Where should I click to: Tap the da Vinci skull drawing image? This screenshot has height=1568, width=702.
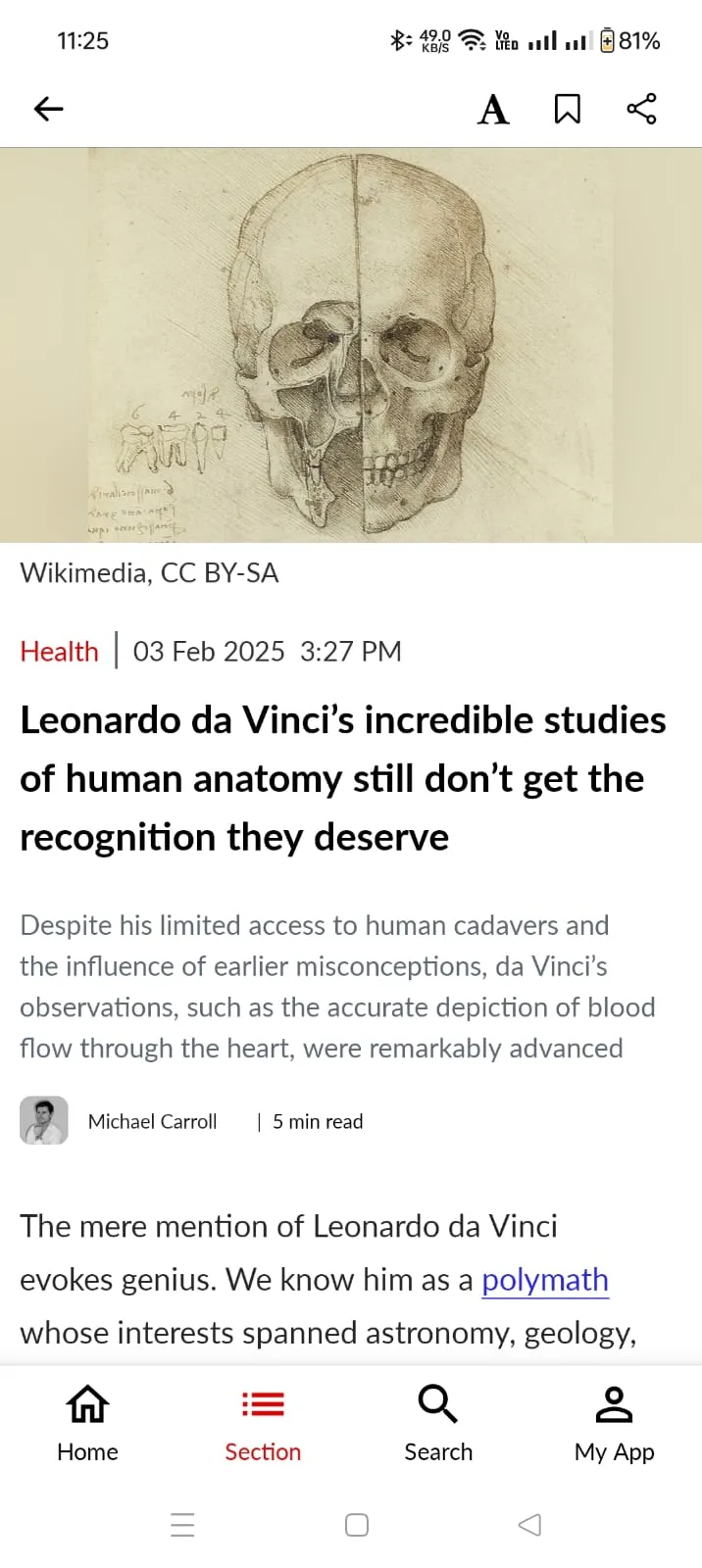[351, 345]
